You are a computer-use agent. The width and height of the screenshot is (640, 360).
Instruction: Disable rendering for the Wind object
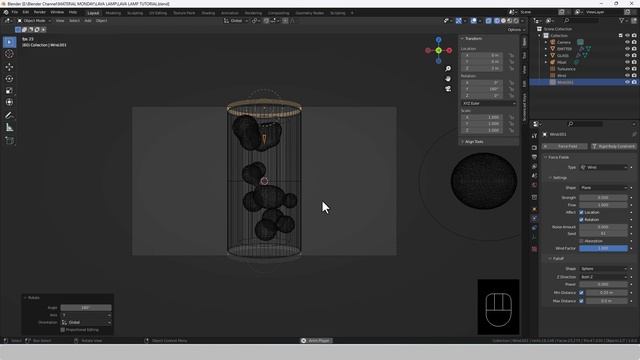coord(634,75)
